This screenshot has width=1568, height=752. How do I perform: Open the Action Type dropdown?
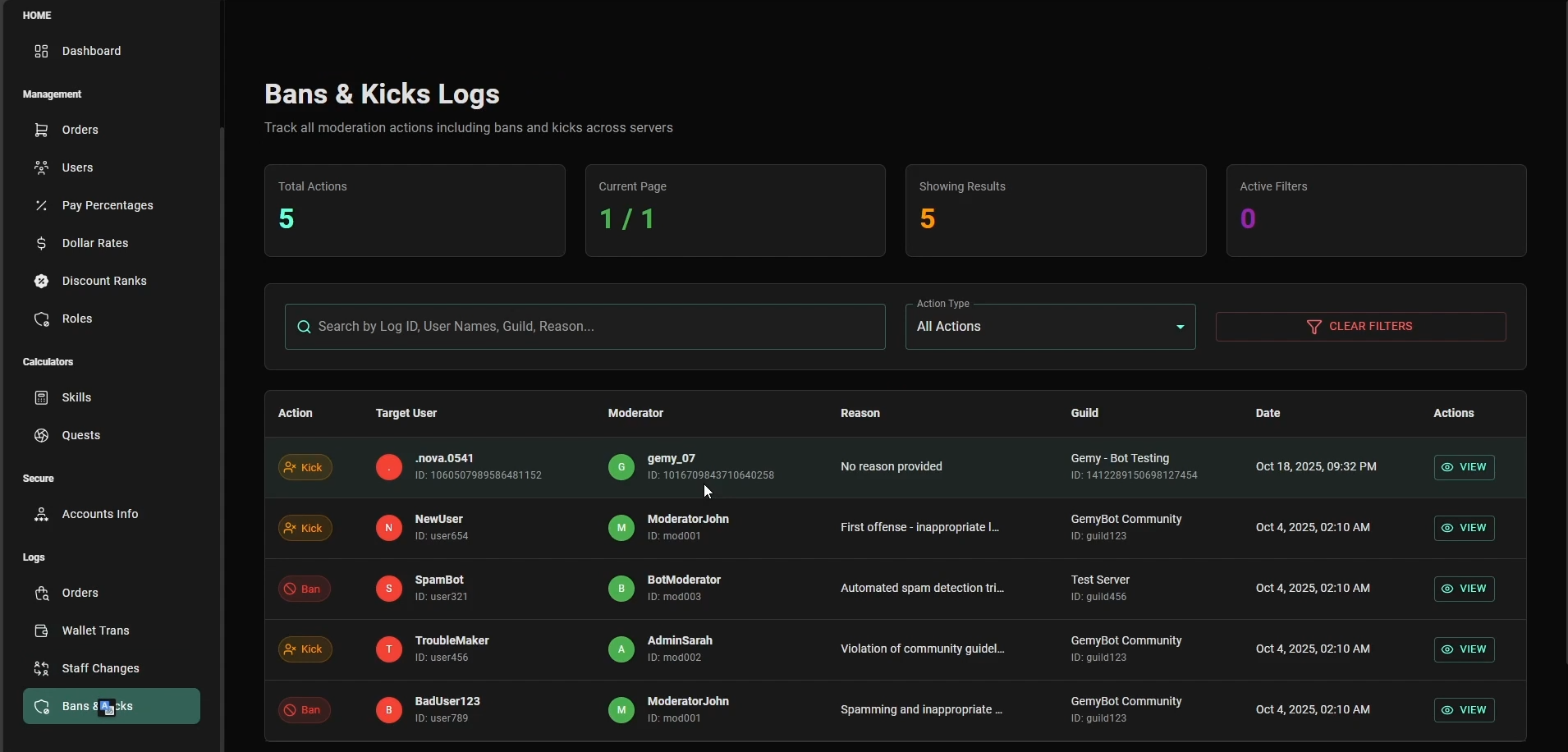pos(1049,327)
